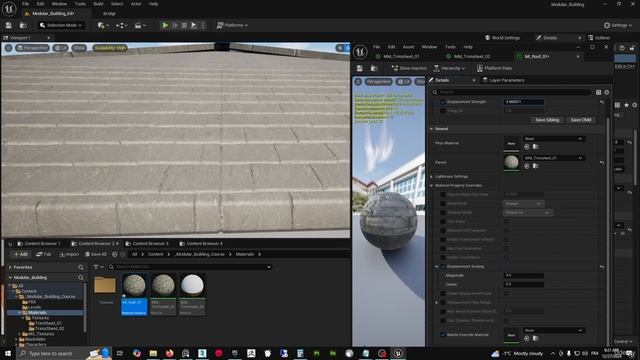This screenshot has width=640, height=360.
Task: Toggle the Two Sided override checkbox
Action: click(443, 221)
